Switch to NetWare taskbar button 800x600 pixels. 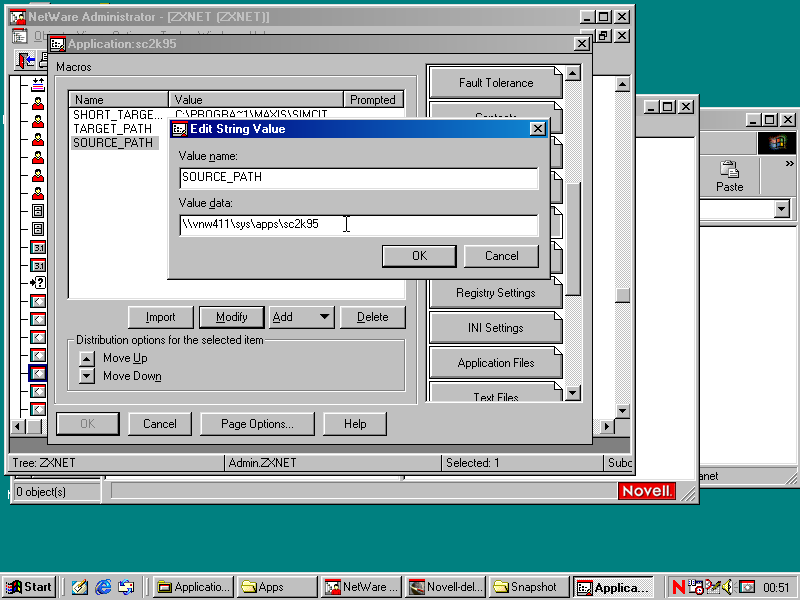[362, 587]
